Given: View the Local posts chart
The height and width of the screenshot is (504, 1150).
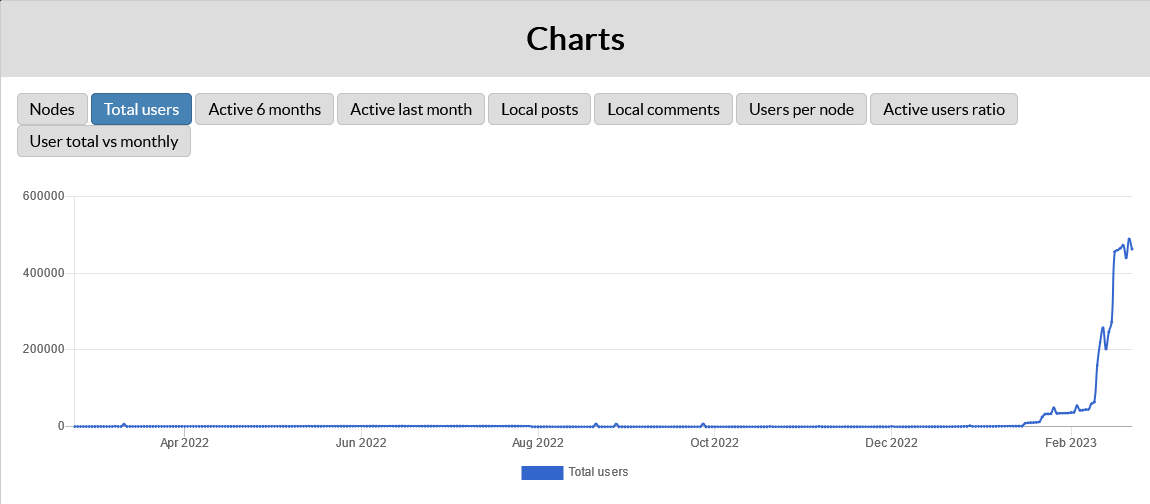Looking at the screenshot, I should [x=539, y=109].
